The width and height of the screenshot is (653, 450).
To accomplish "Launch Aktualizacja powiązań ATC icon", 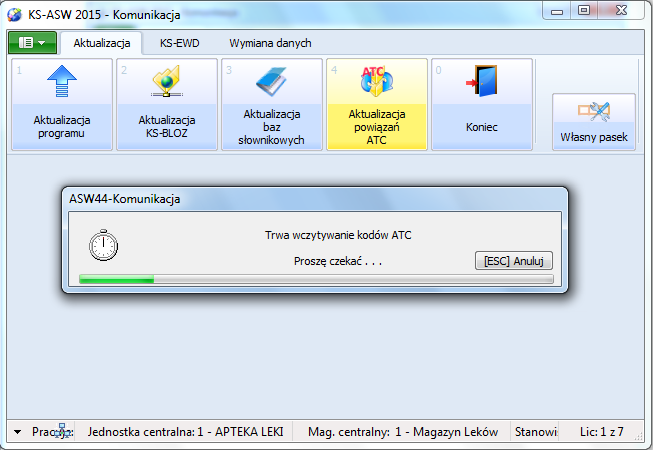I will coord(376,81).
